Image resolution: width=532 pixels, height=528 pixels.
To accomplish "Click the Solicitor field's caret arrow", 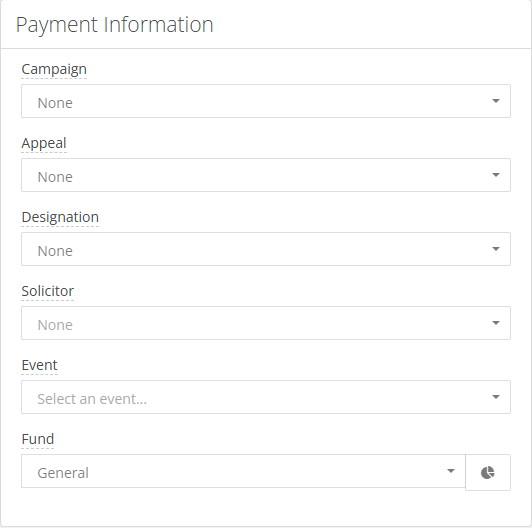I will point(496,323).
